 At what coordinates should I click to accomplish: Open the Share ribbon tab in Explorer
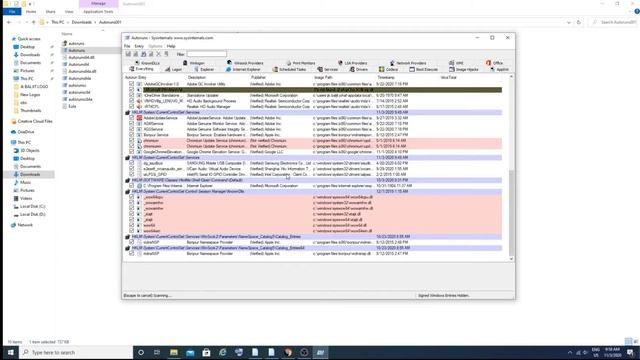51,12
